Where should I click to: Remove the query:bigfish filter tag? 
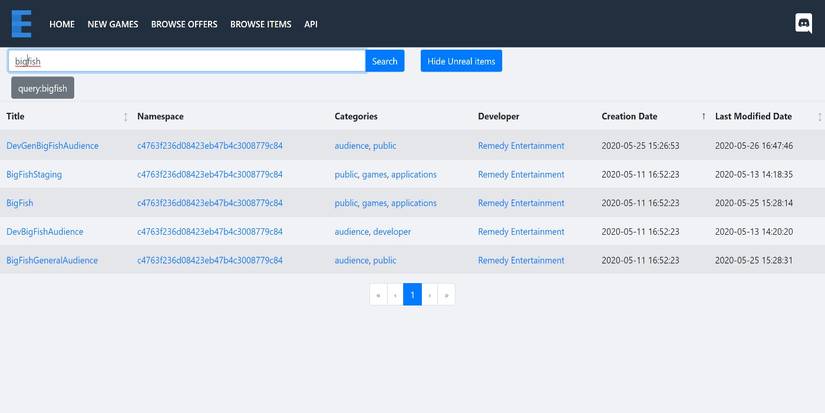(42, 88)
